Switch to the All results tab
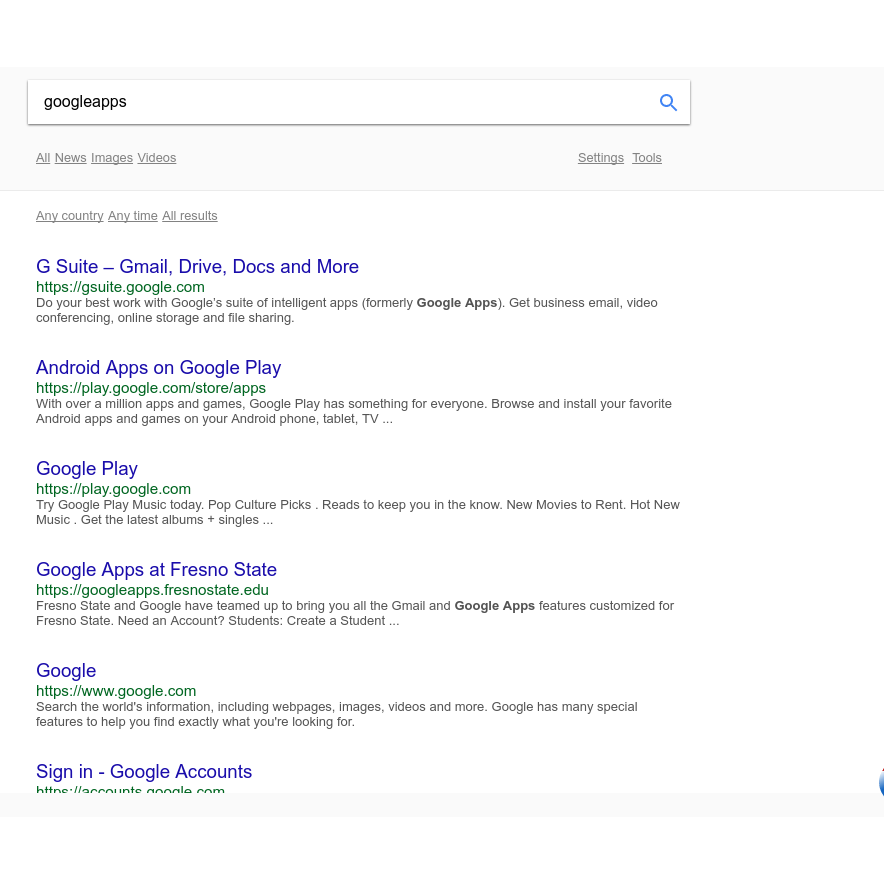This screenshot has width=884, height=884. pos(43,158)
